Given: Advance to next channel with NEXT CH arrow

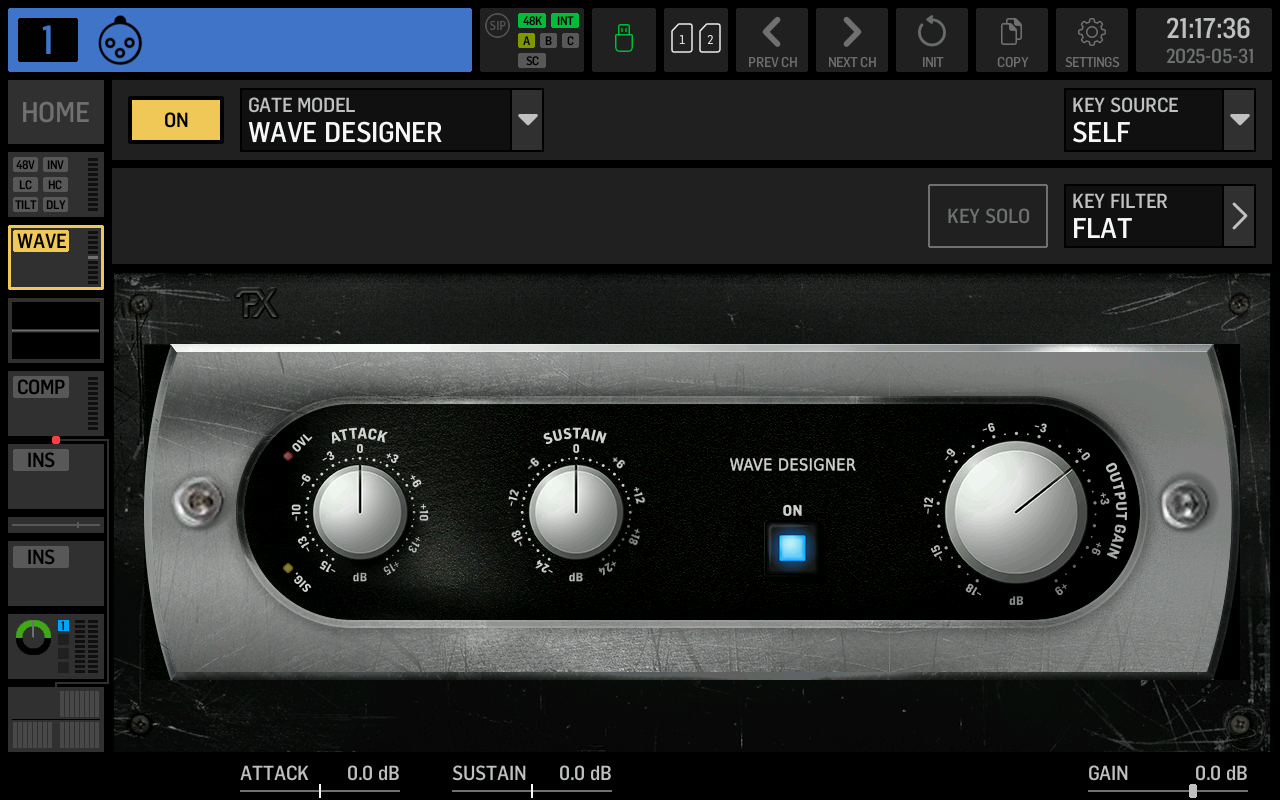Looking at the screenshot, I should (852, 40).
